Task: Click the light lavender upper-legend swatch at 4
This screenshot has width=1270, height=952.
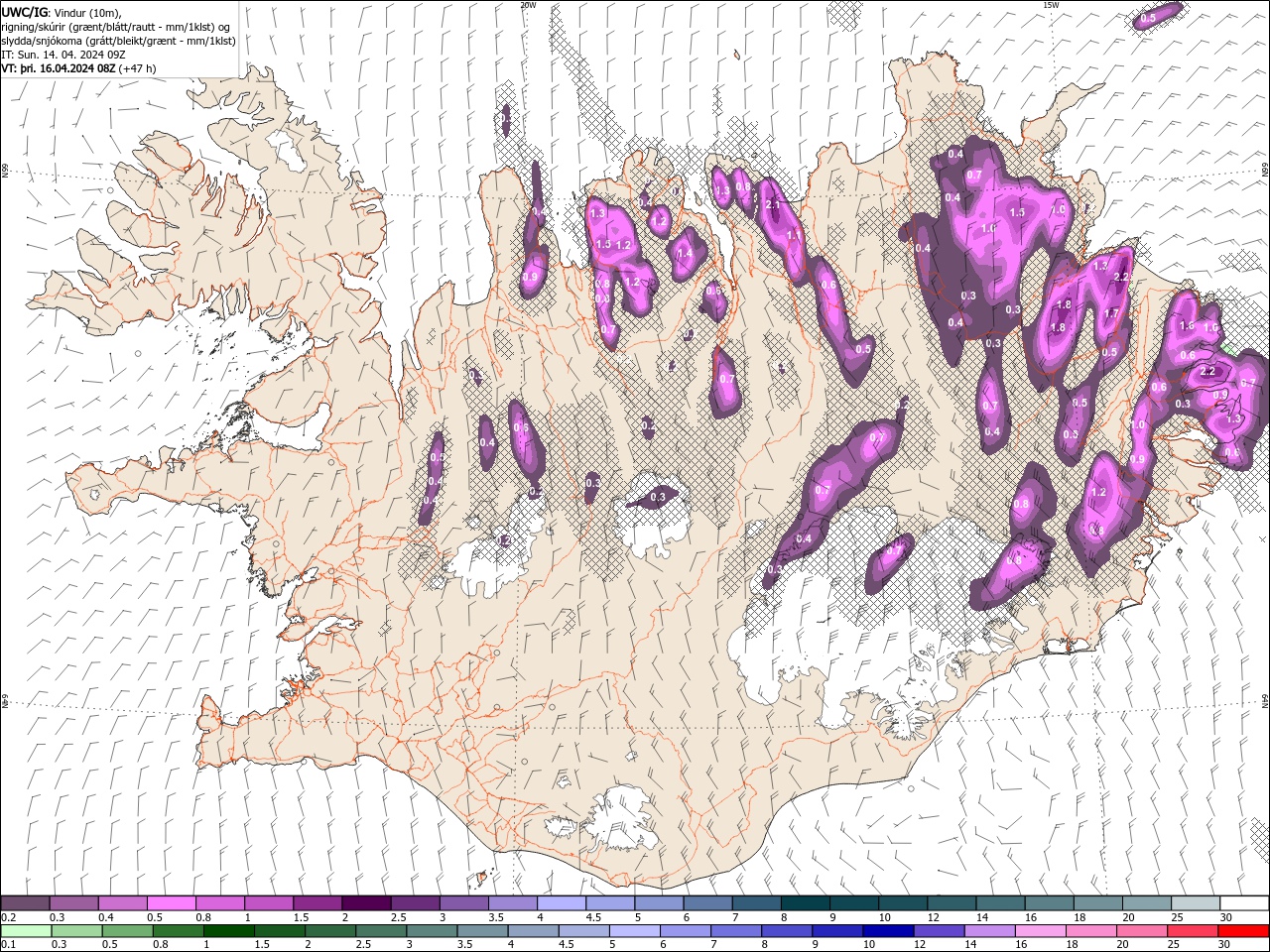Action: 561,903
